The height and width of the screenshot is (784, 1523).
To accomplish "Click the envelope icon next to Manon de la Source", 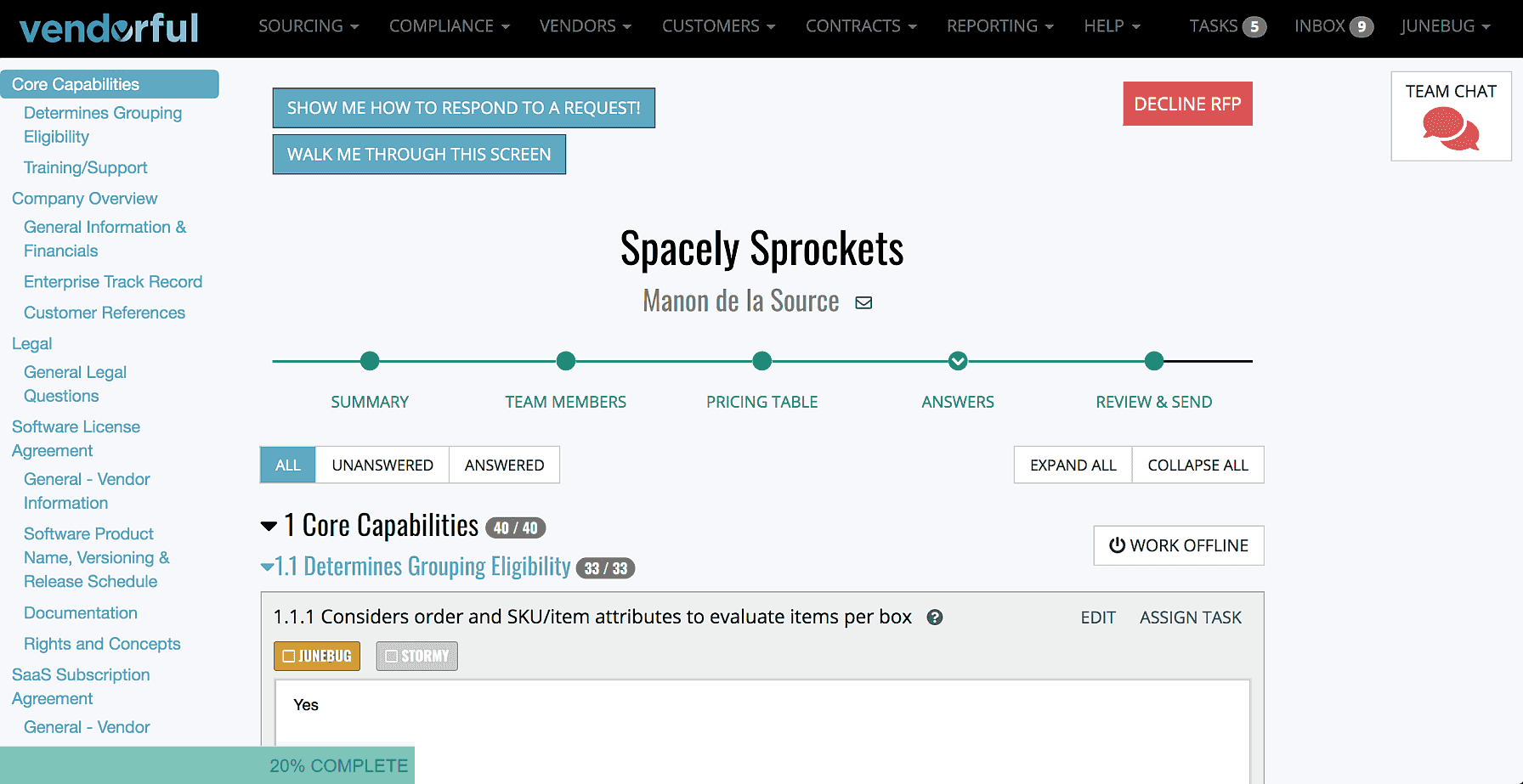I will coord(863,303).
